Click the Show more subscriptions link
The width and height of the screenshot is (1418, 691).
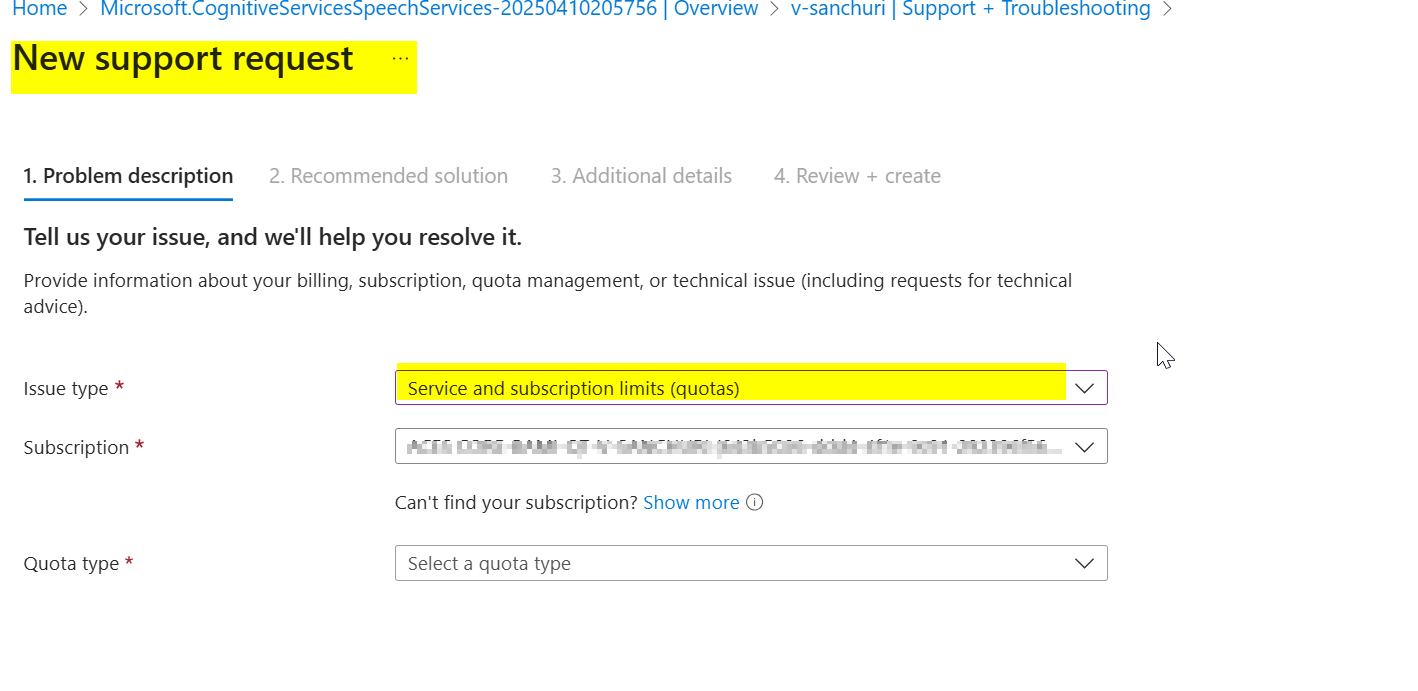(691, 502)
